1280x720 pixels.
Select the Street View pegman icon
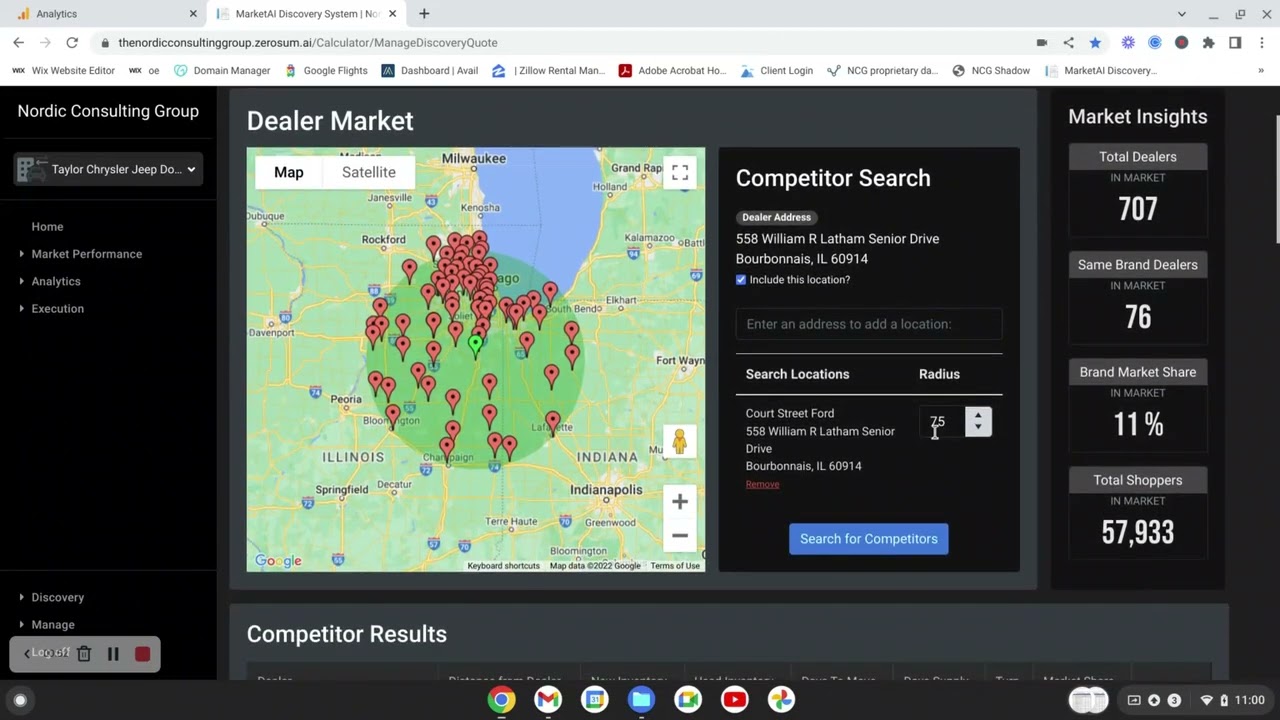point(679,441)
